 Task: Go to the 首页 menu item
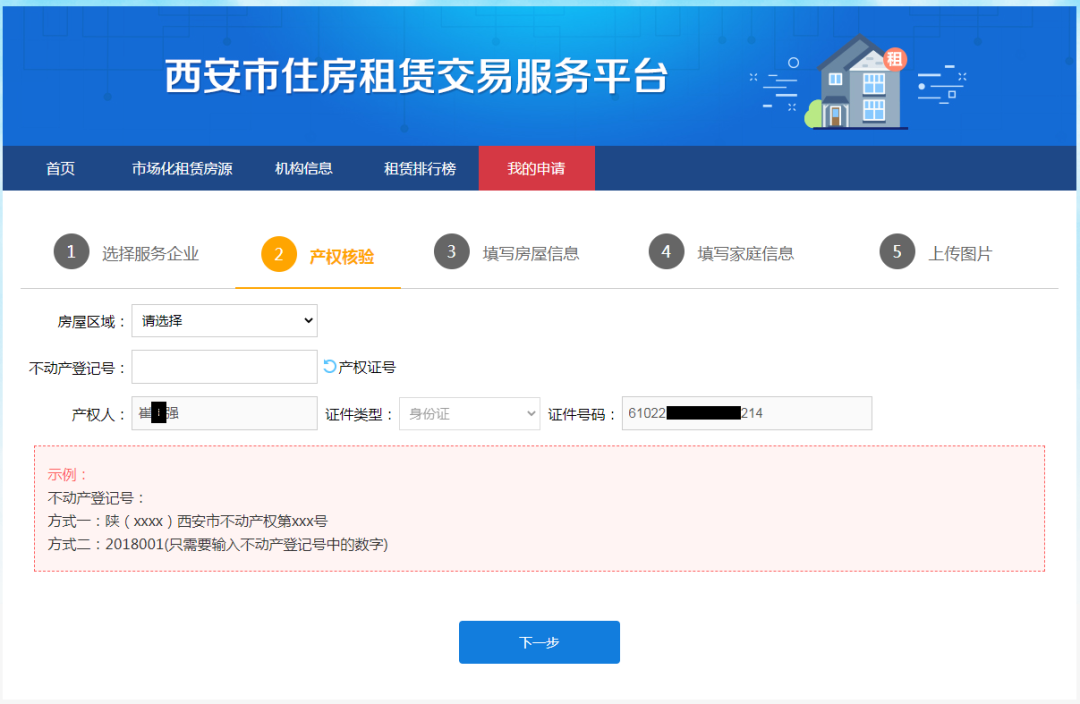(x=60, y=169)
